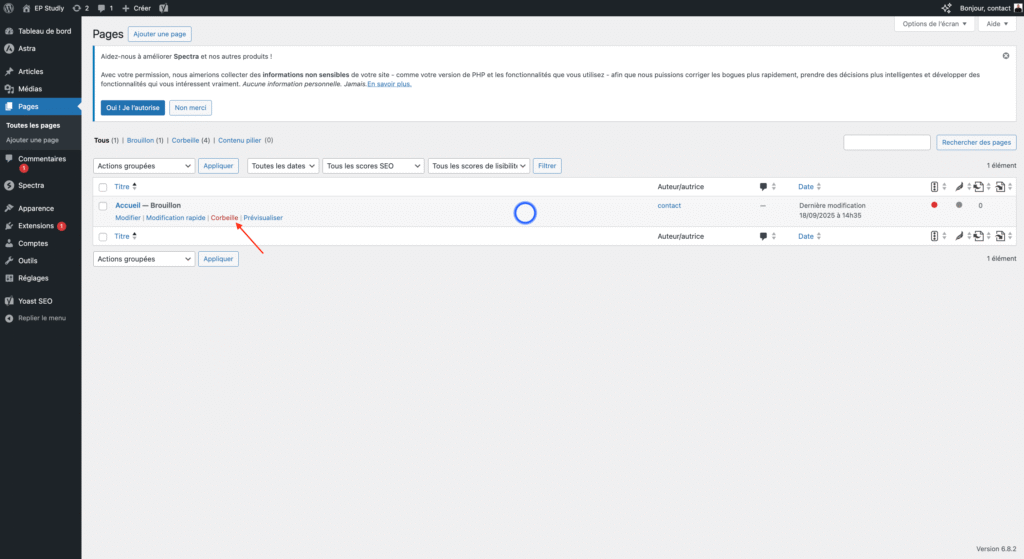Click readability feather icon in bottom header row

959,236
